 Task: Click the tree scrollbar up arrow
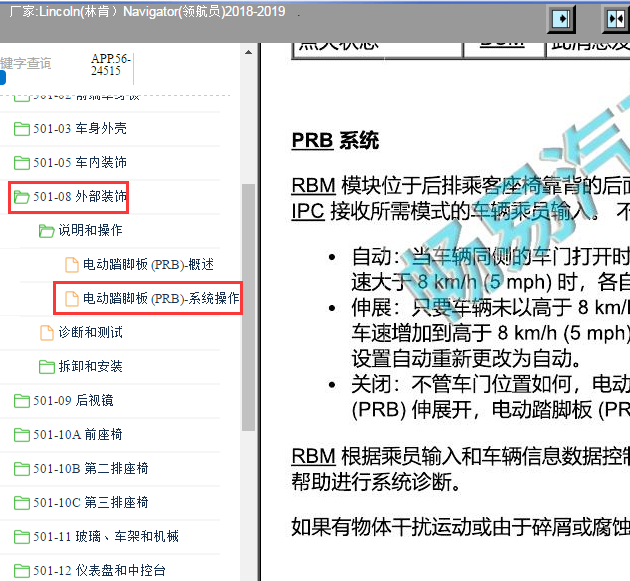248,52
